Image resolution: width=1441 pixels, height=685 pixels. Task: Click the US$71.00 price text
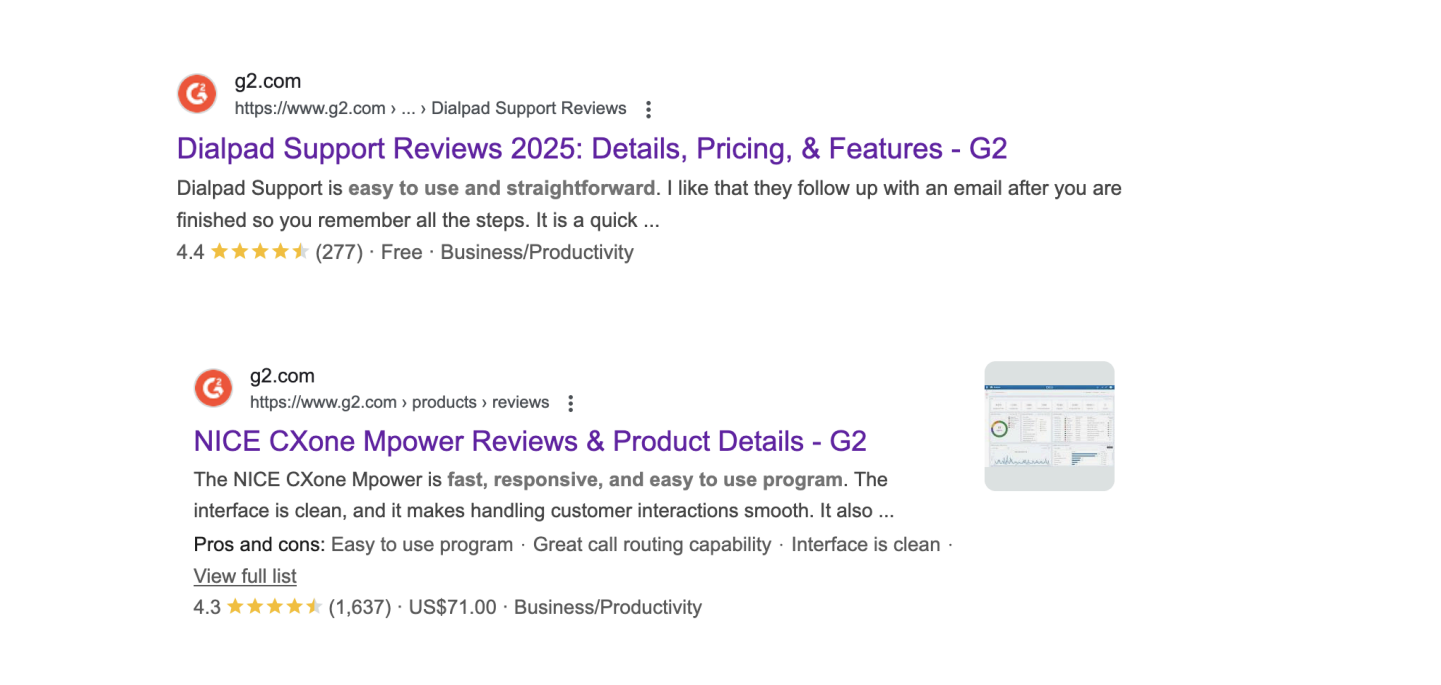451,606
